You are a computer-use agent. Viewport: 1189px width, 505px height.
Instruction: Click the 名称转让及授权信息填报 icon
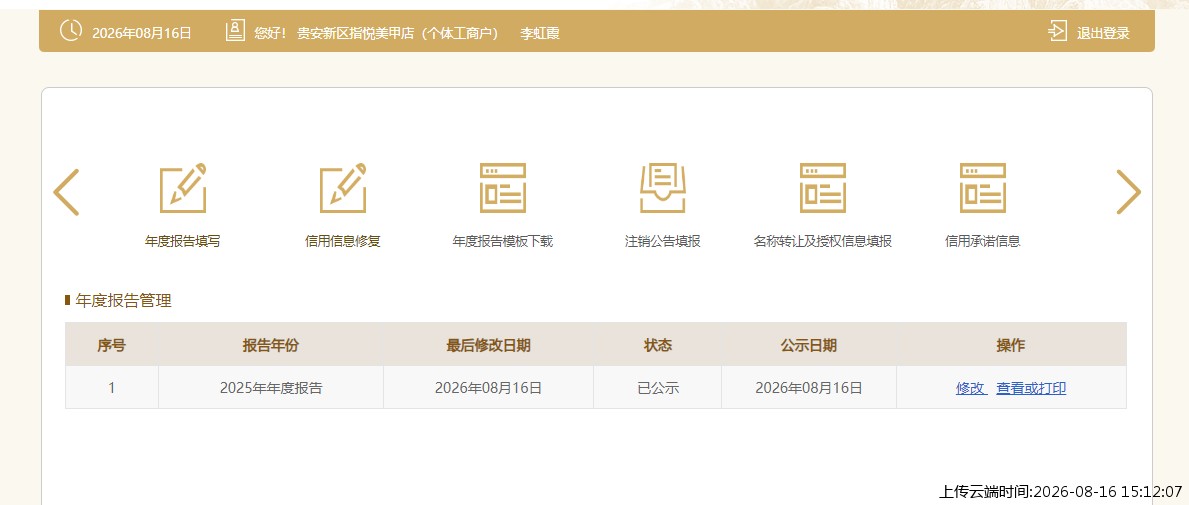pyautogui.click(x=823, y=188)
